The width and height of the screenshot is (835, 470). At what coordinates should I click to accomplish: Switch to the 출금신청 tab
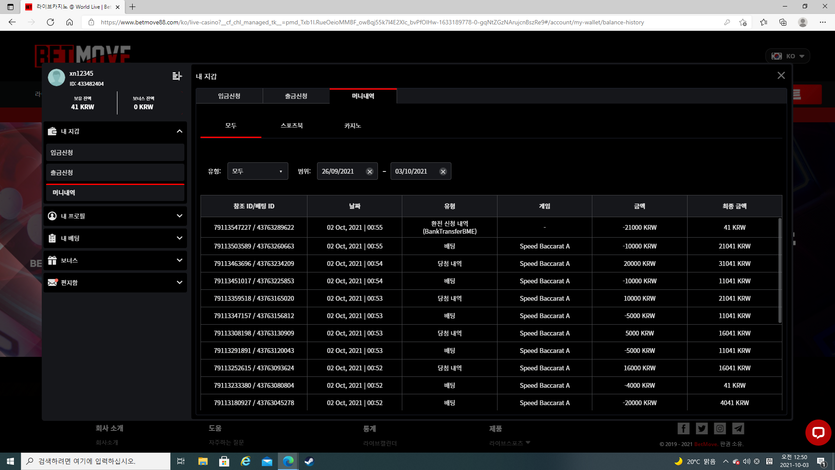click(x=296, y=96)
